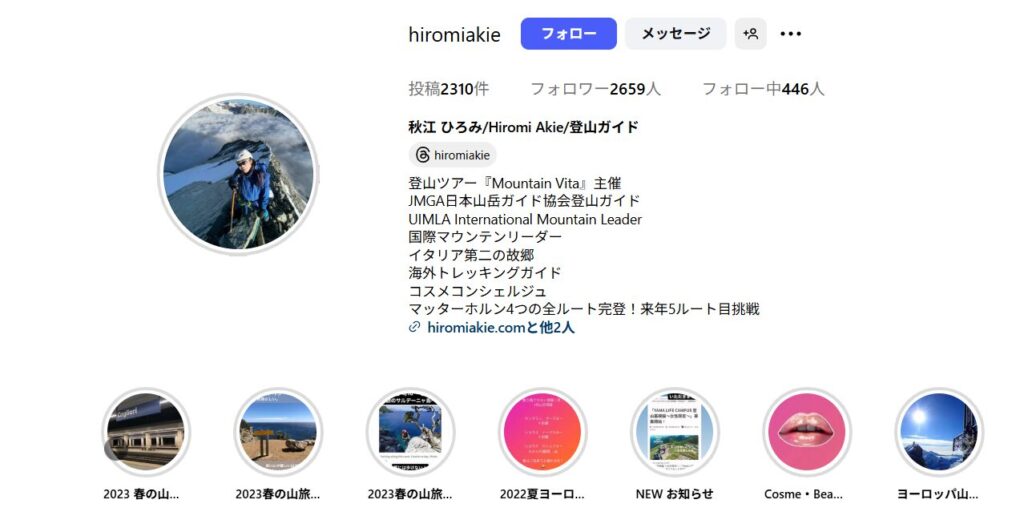The width and height of the screenshot is (1024, 532).
Task: Click the 秋江 ひろみ/Hiromi Akie display name
Action: point(524,127)
